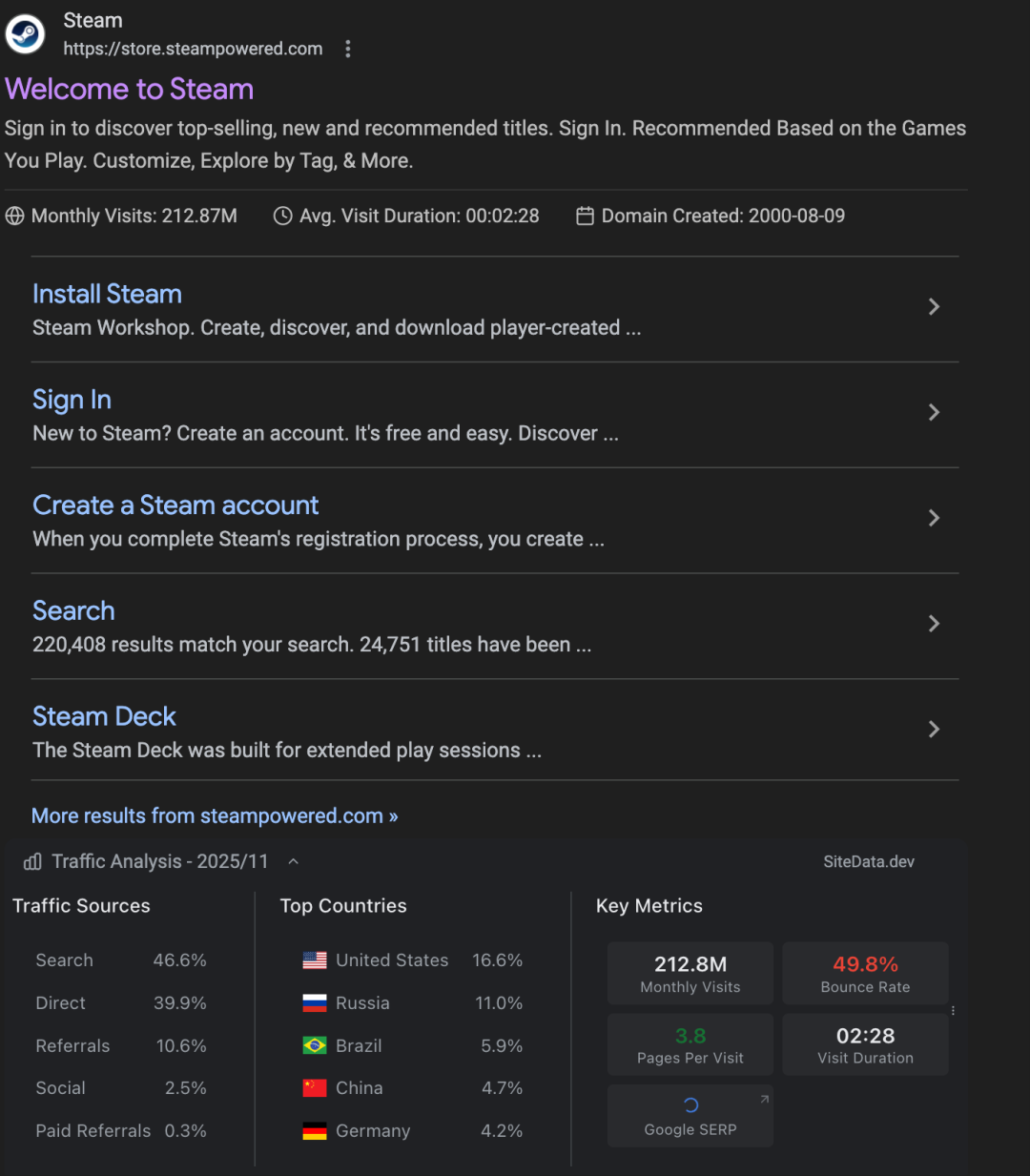Click the China 4.7% value
This screenshot has width=1030, height=1176.
pos(502,1088)
